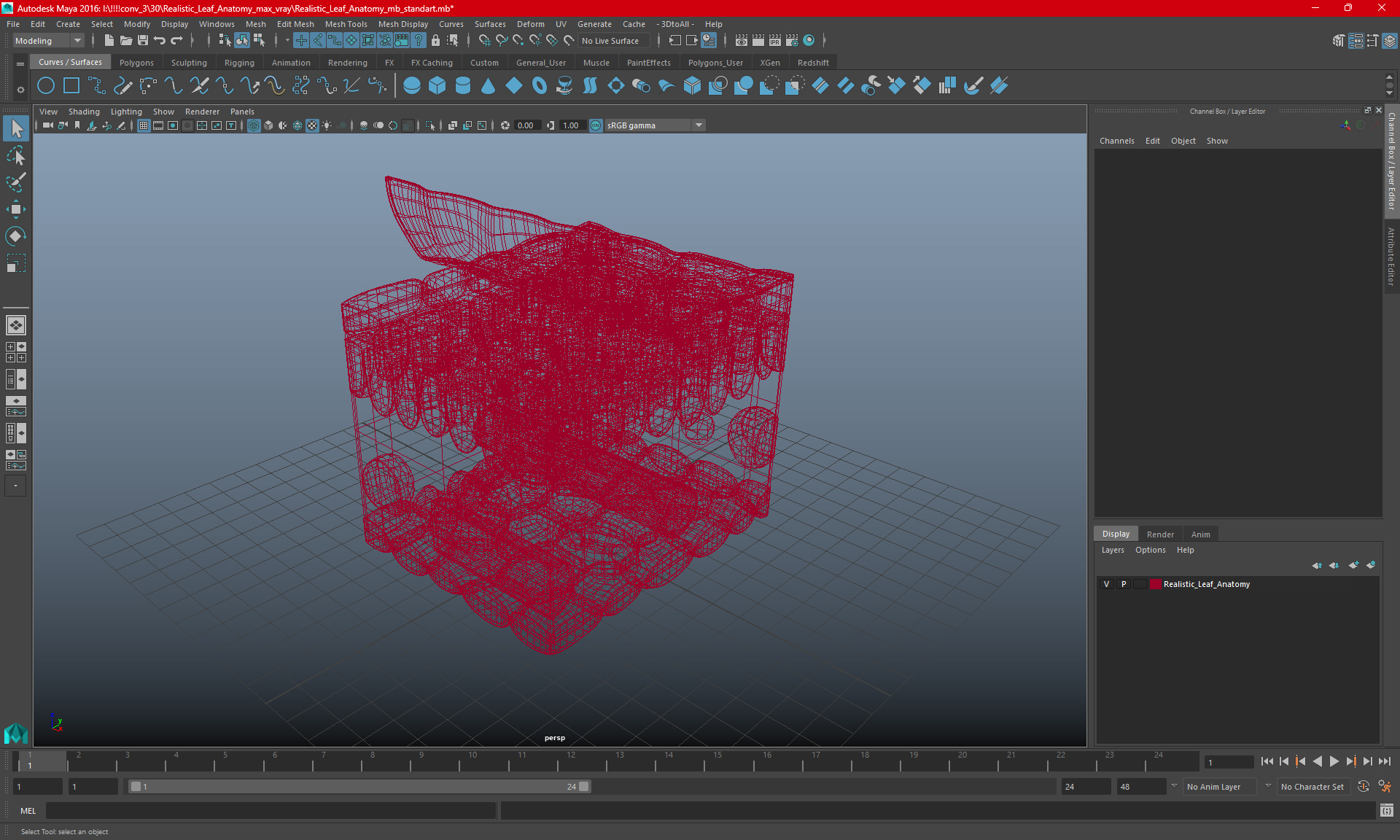Create a NURBS cube from shelf
The image size is (1400, 840).
pyautogui.click(x=437, y=86)
